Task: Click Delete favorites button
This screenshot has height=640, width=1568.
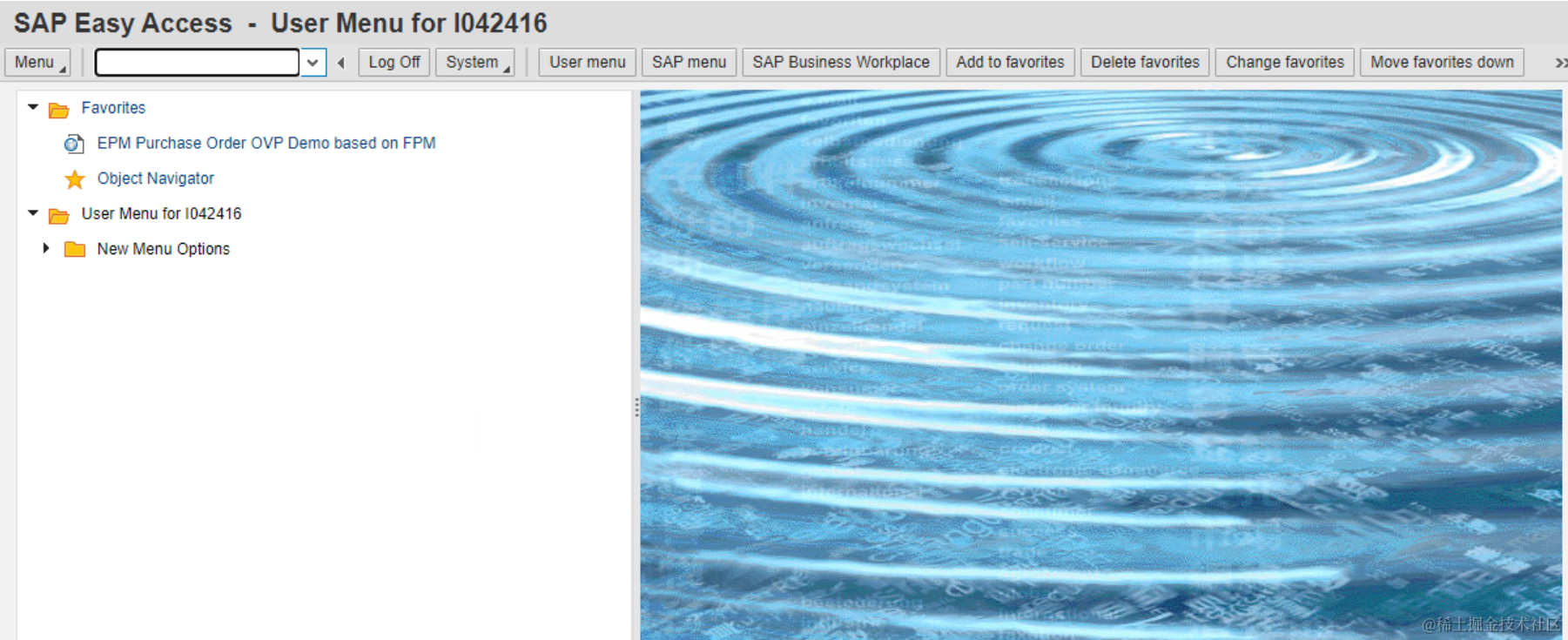Action: (1145, 62)
